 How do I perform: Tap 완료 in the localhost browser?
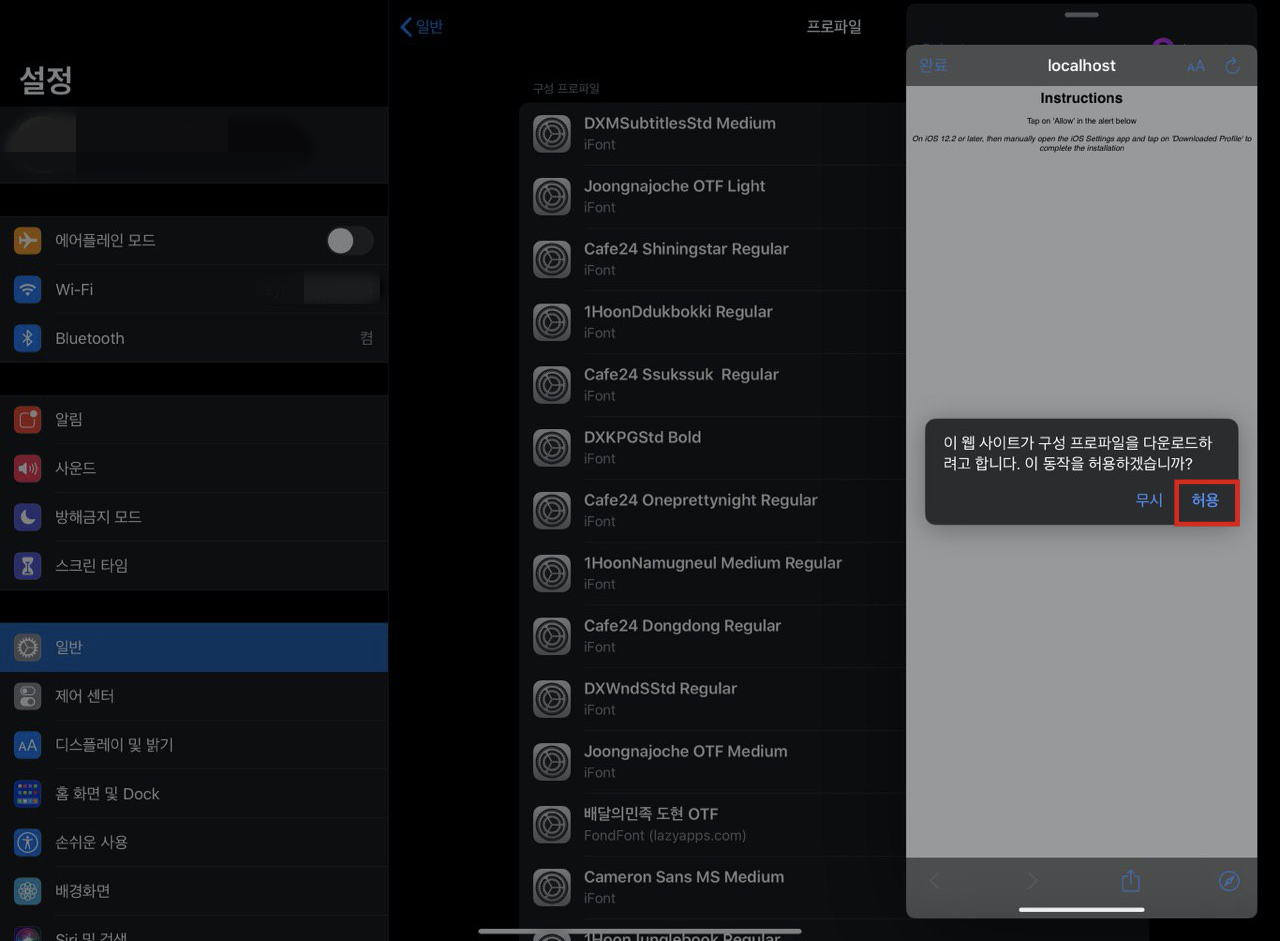pyautogui.click(x=933, y=65)
